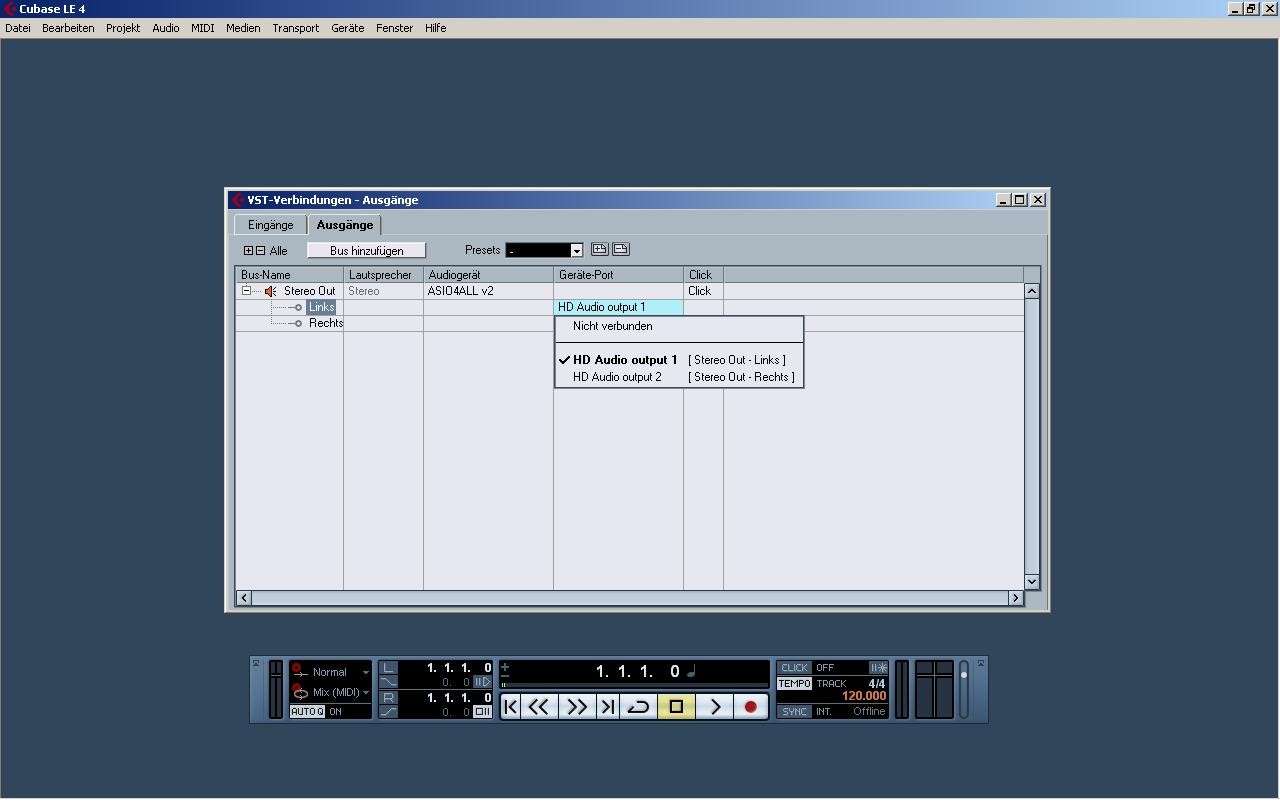Toggle the Click cell for Stereo Out
The image size is (1280, 802).
click(x=703, y=291)
